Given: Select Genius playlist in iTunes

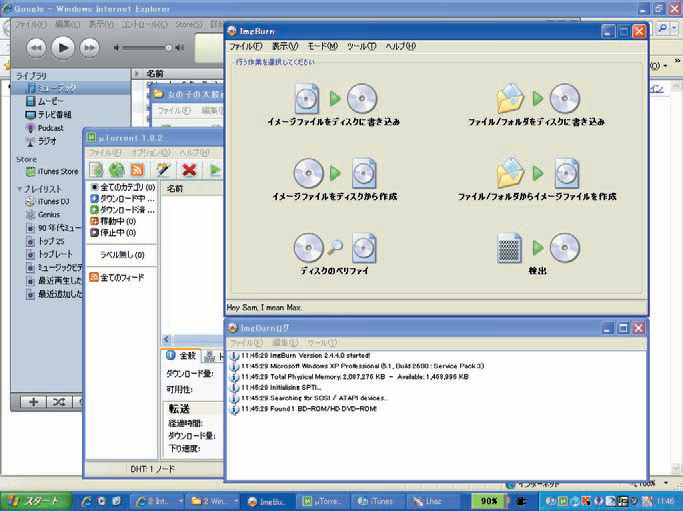Looking at the screenshot, I should (x=43, y=215).
